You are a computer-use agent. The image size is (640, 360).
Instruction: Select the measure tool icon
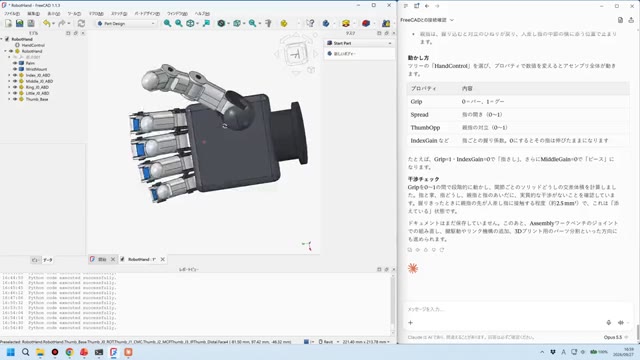pos(268,24)
